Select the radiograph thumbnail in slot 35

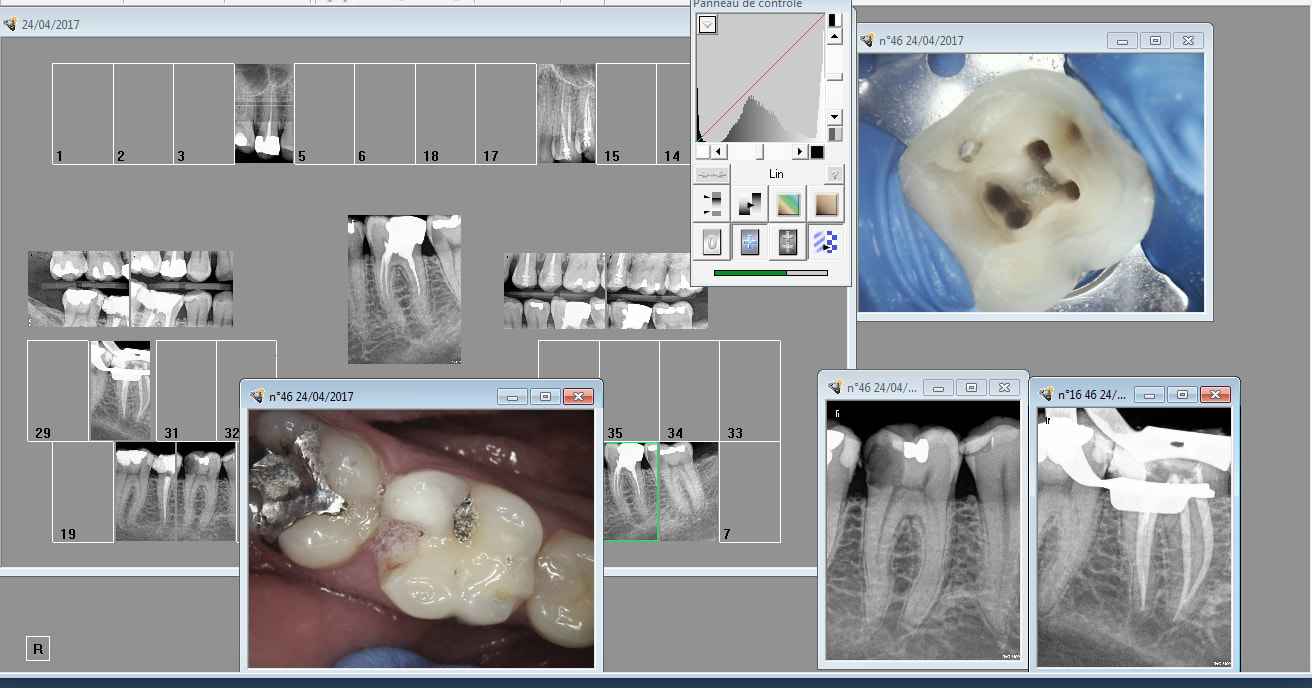[x=630, y=490]
